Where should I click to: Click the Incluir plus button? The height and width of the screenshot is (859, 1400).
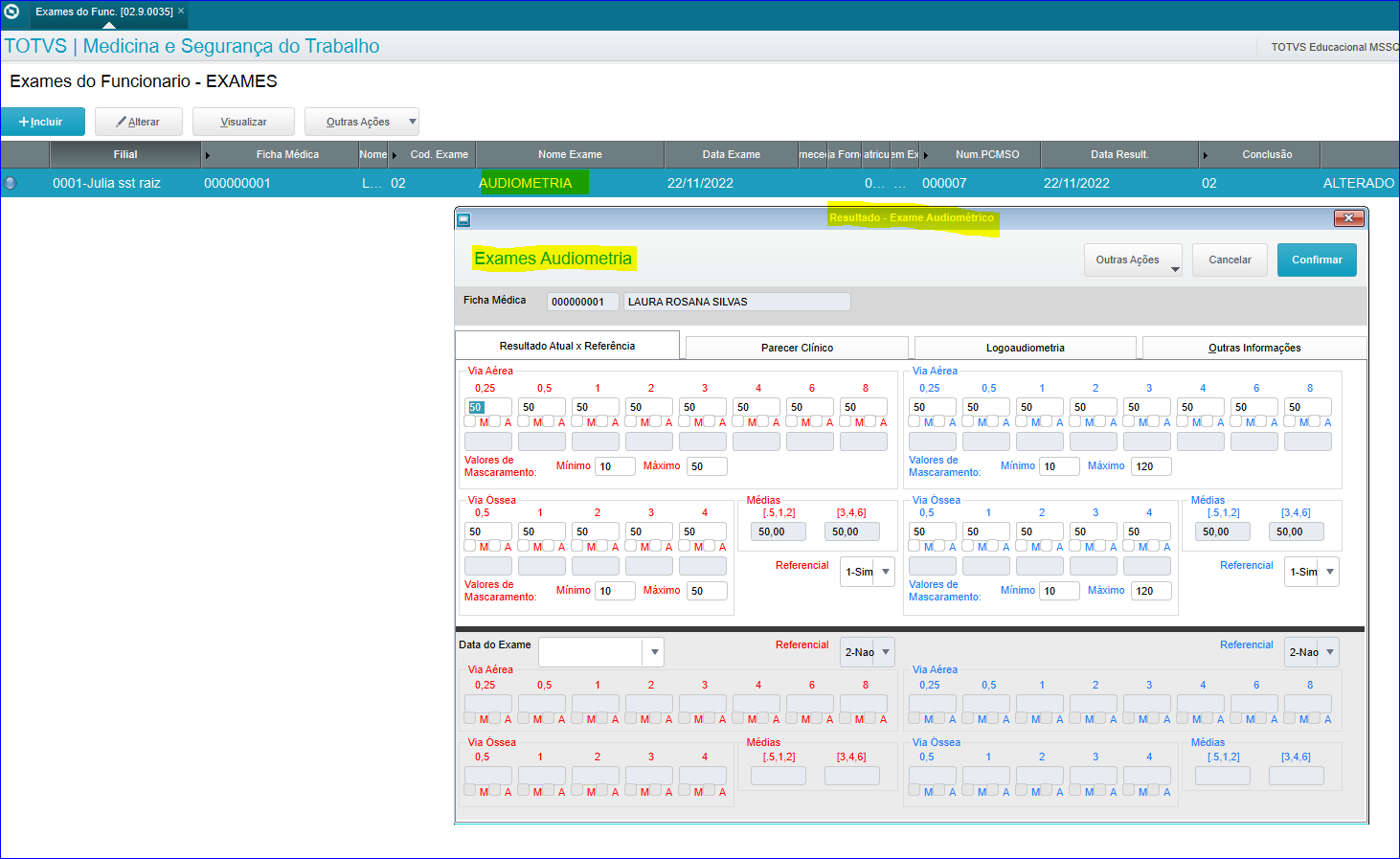click(42, 122)
